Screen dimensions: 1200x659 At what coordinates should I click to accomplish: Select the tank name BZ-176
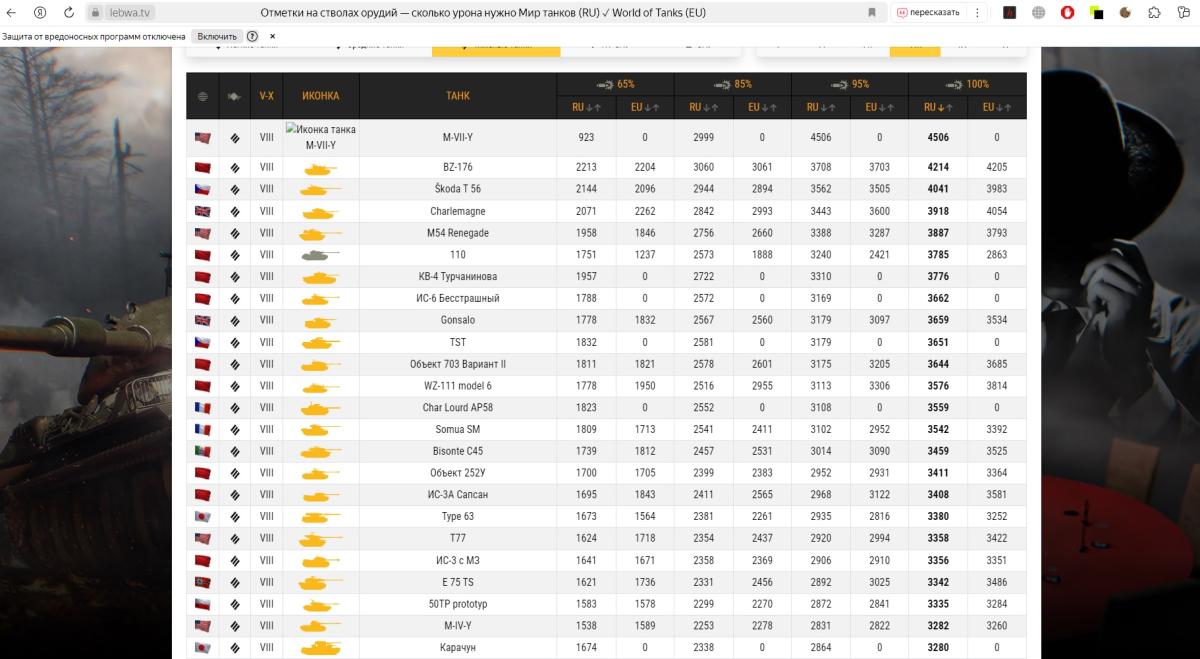458,167
